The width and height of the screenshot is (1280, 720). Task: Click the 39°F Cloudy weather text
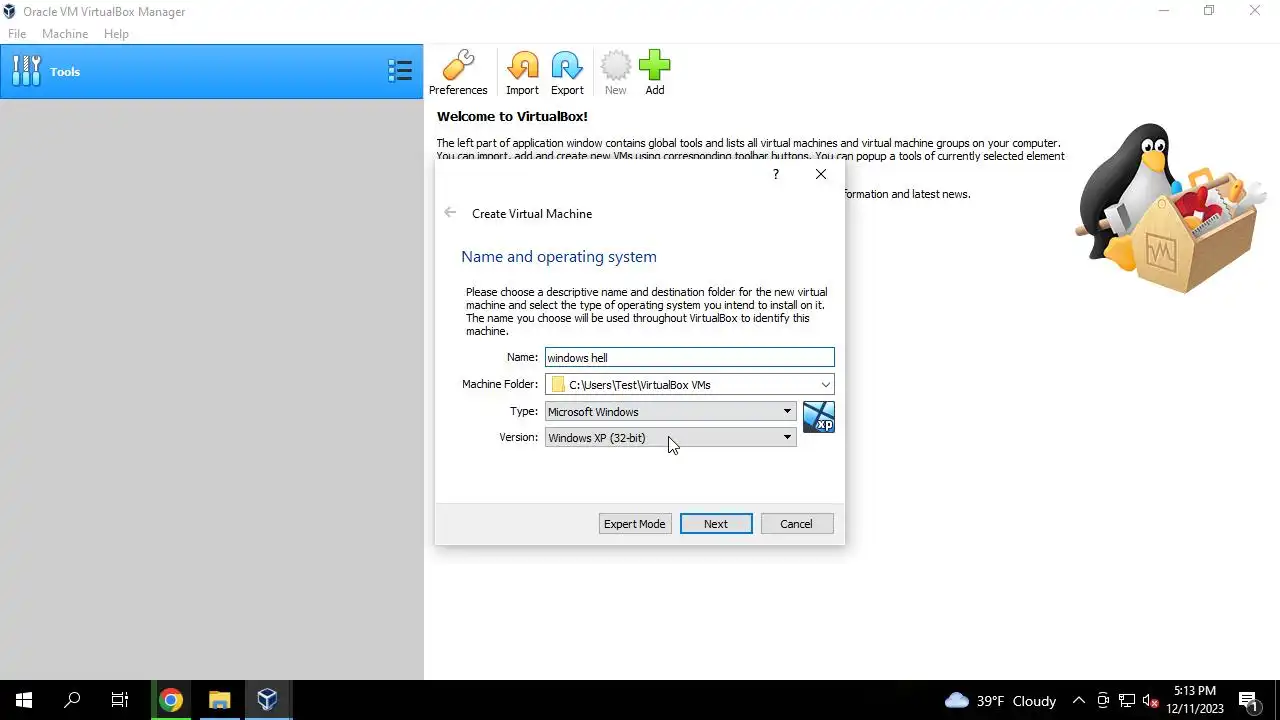pyautogui.click(x=1016, y=701)
